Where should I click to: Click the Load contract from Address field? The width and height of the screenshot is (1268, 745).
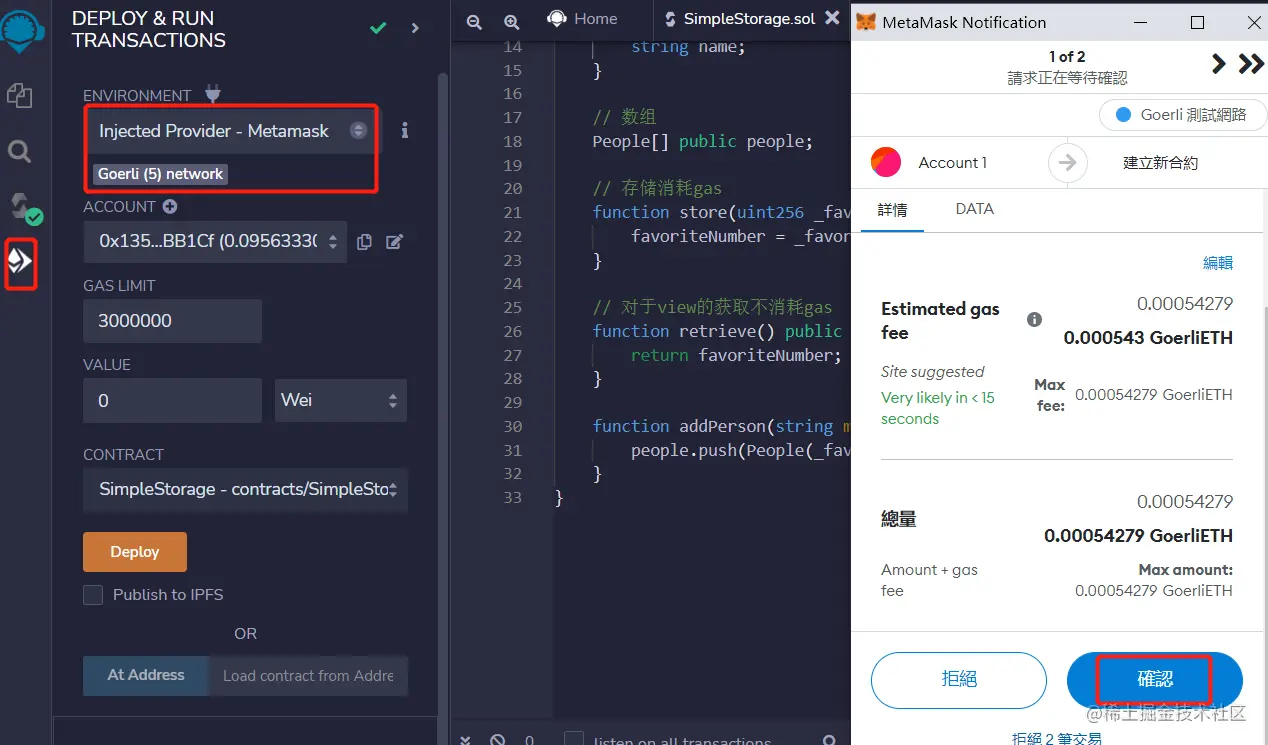coord(308,675)
